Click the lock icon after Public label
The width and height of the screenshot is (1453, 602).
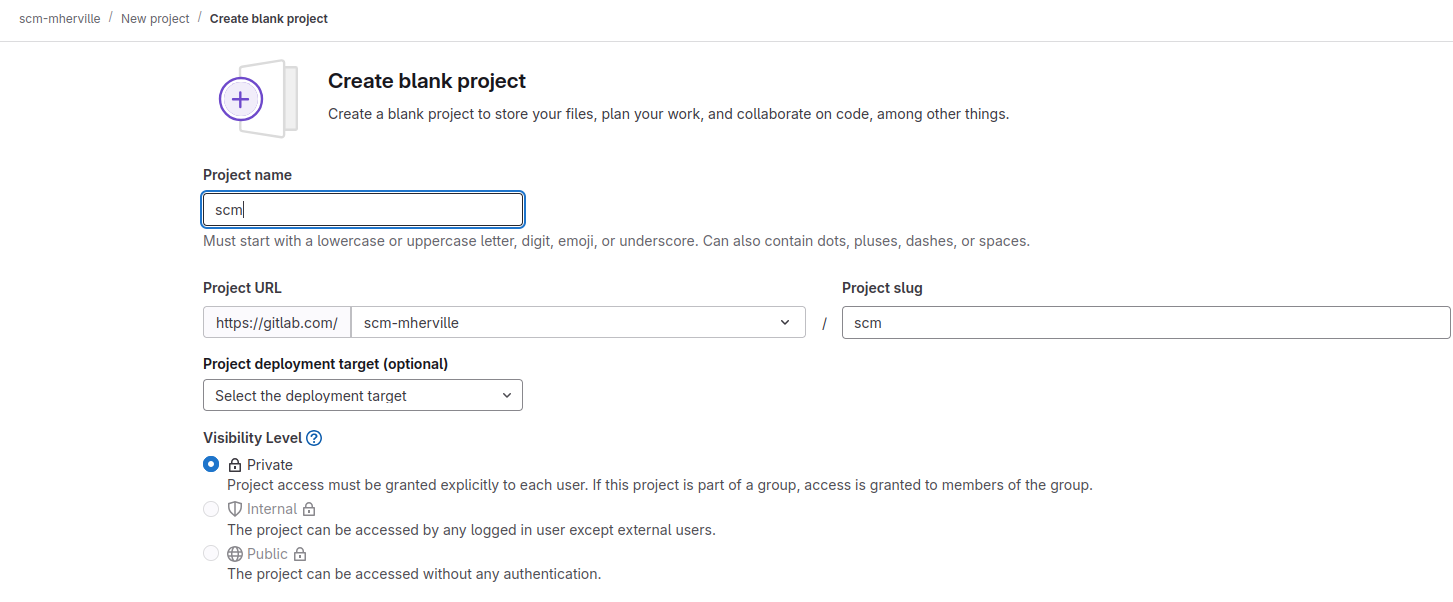(300, 554)
